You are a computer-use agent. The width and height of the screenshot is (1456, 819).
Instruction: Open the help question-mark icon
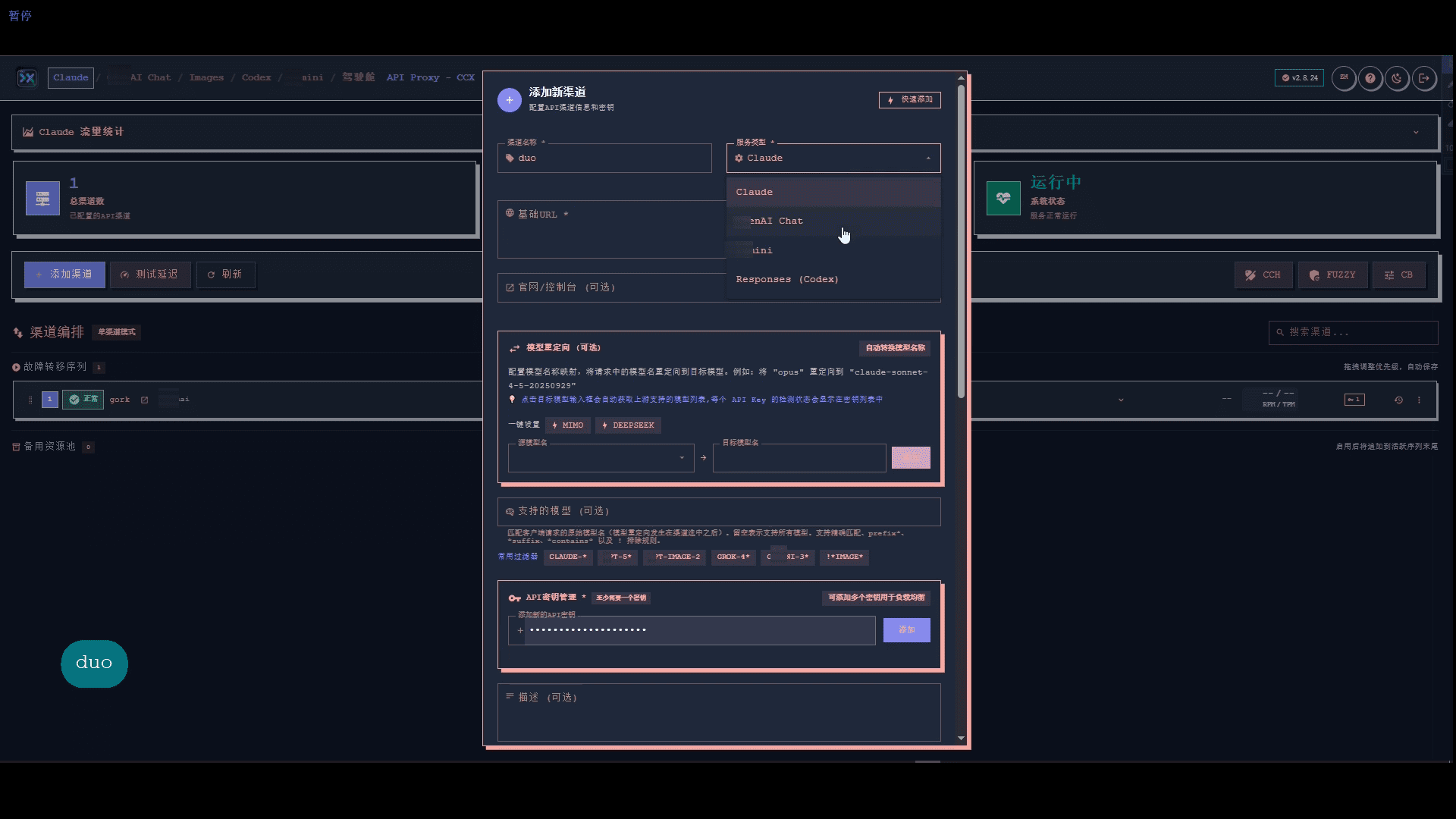pos(1370,77)
